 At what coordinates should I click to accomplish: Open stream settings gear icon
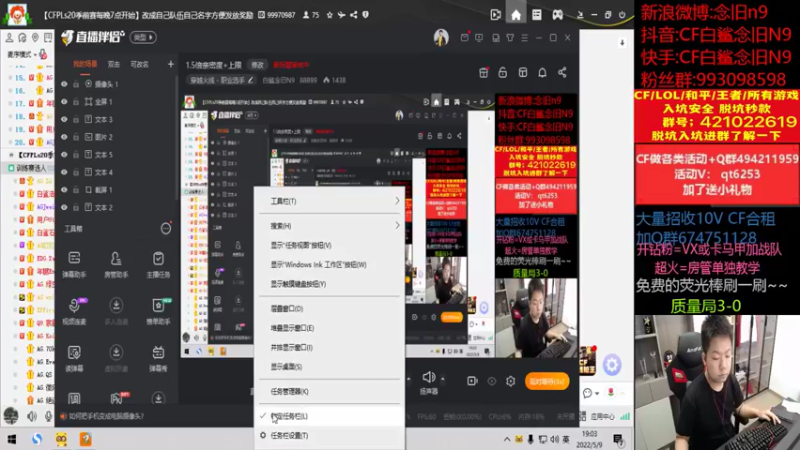[510, 381]
